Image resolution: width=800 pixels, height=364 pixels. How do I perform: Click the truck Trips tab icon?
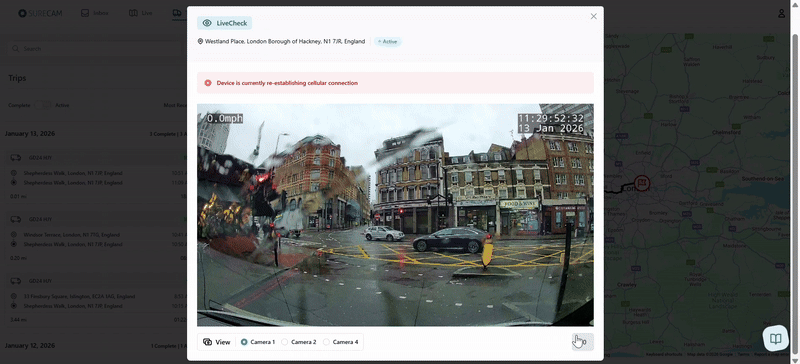(x=177, y=13)
